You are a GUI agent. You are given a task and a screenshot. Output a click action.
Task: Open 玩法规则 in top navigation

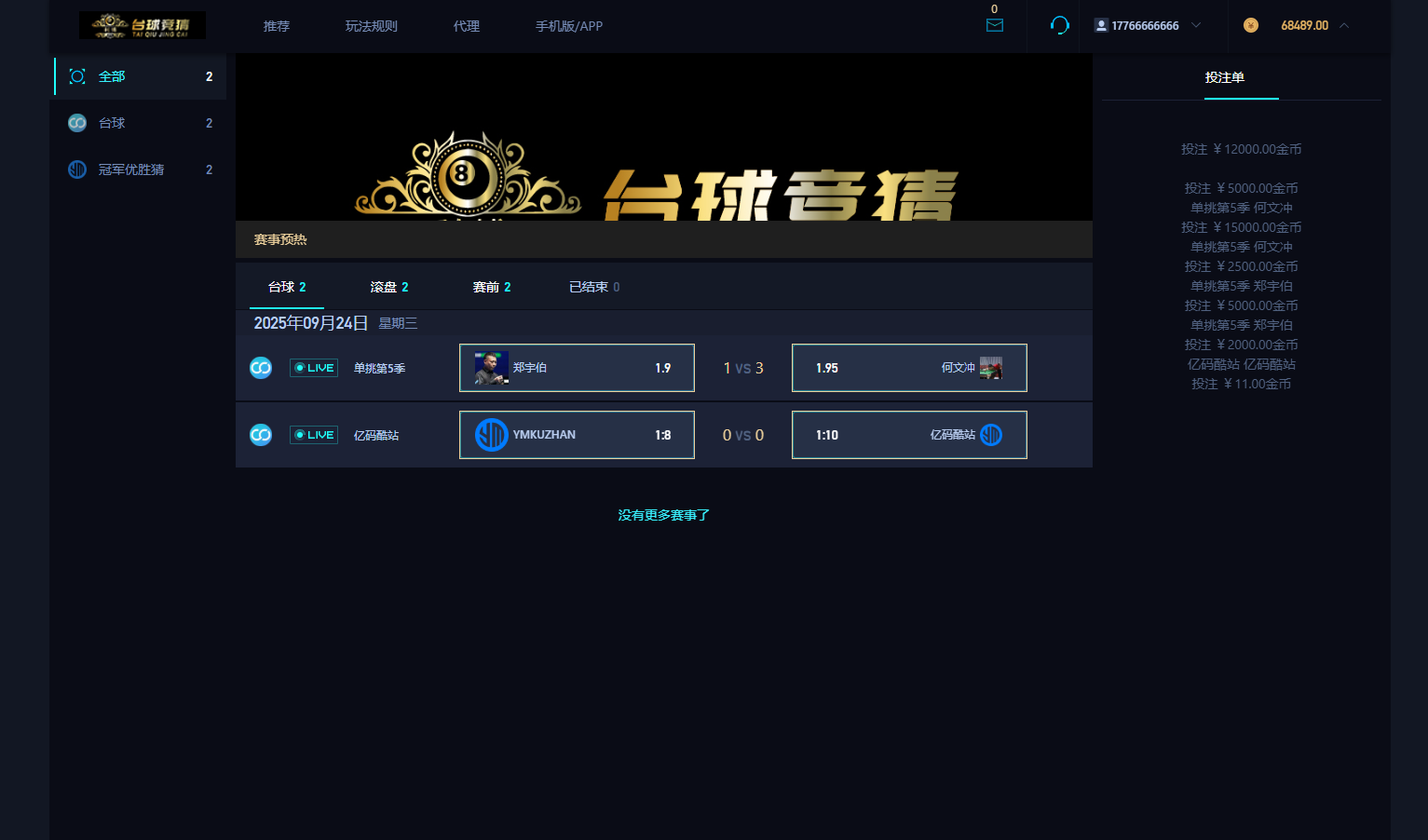coord(371,26)
